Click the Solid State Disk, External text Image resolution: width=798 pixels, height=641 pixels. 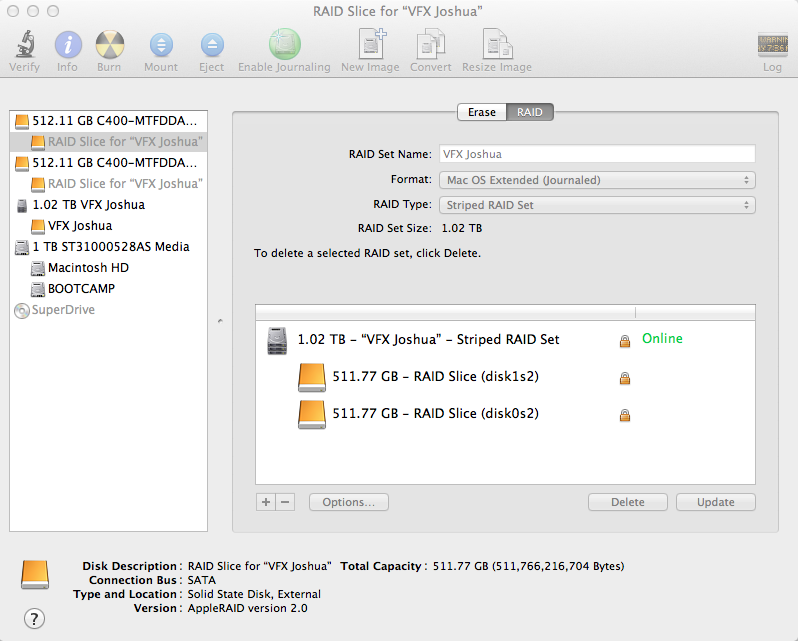click(x=254, y=594)
